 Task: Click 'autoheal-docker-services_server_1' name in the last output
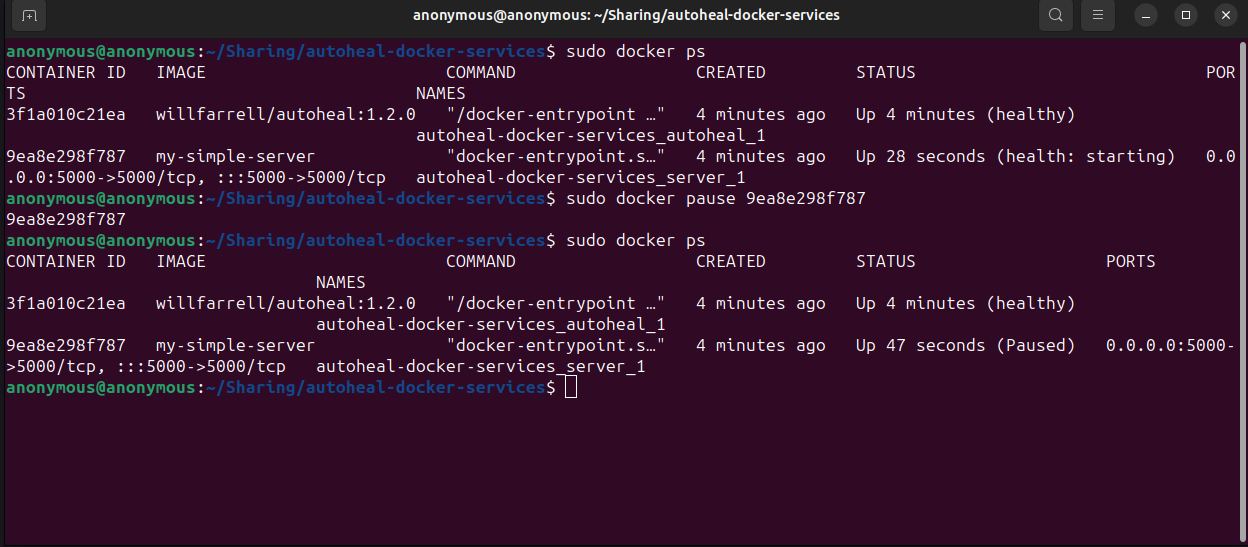click(480, 367)
